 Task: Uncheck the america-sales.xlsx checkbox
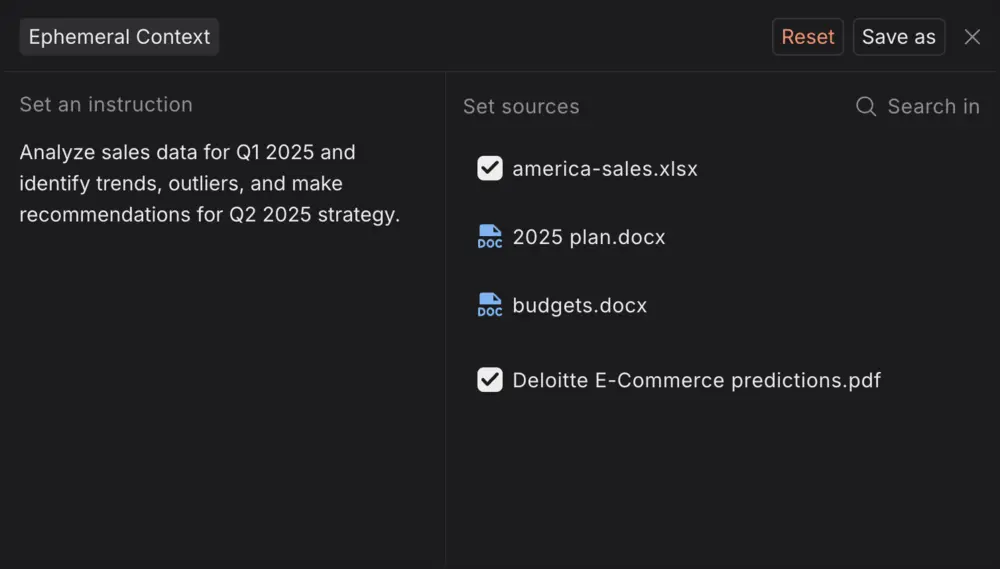490,168
